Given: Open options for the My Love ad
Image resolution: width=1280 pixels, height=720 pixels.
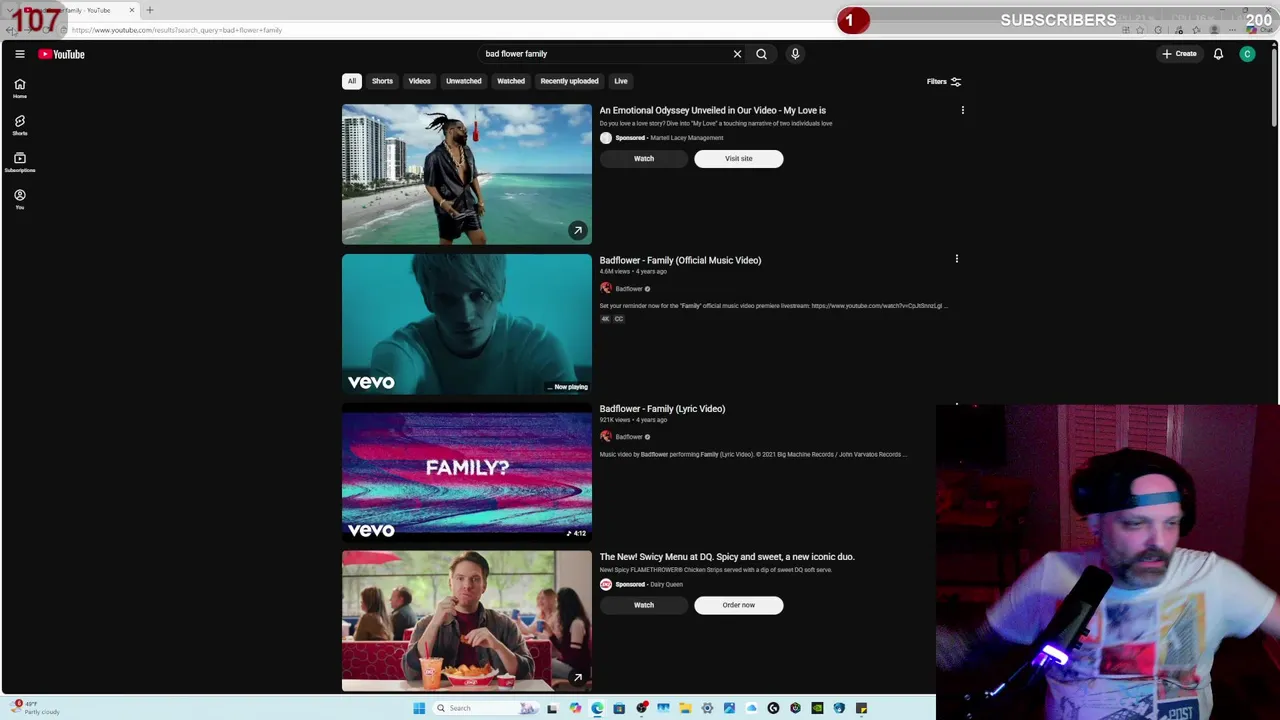Looking at the screenshot, I should tap(962, 110).
